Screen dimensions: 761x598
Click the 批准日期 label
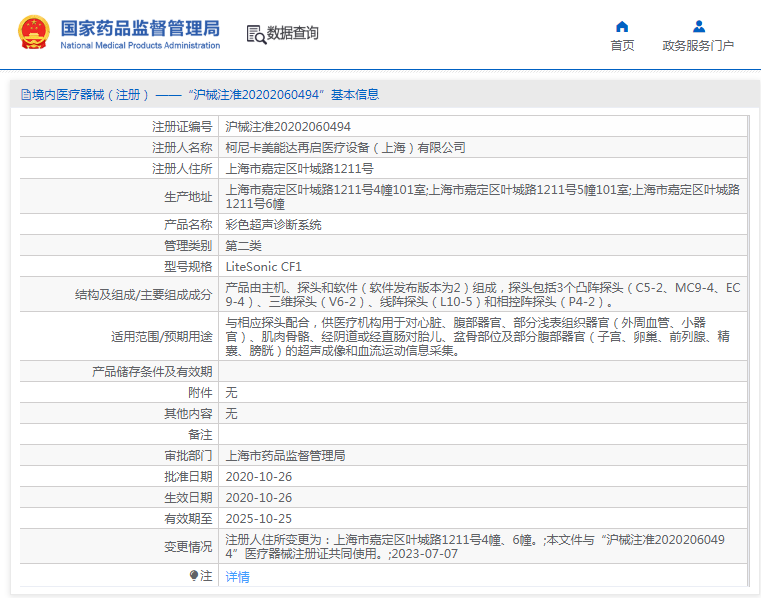coord(188,477)
